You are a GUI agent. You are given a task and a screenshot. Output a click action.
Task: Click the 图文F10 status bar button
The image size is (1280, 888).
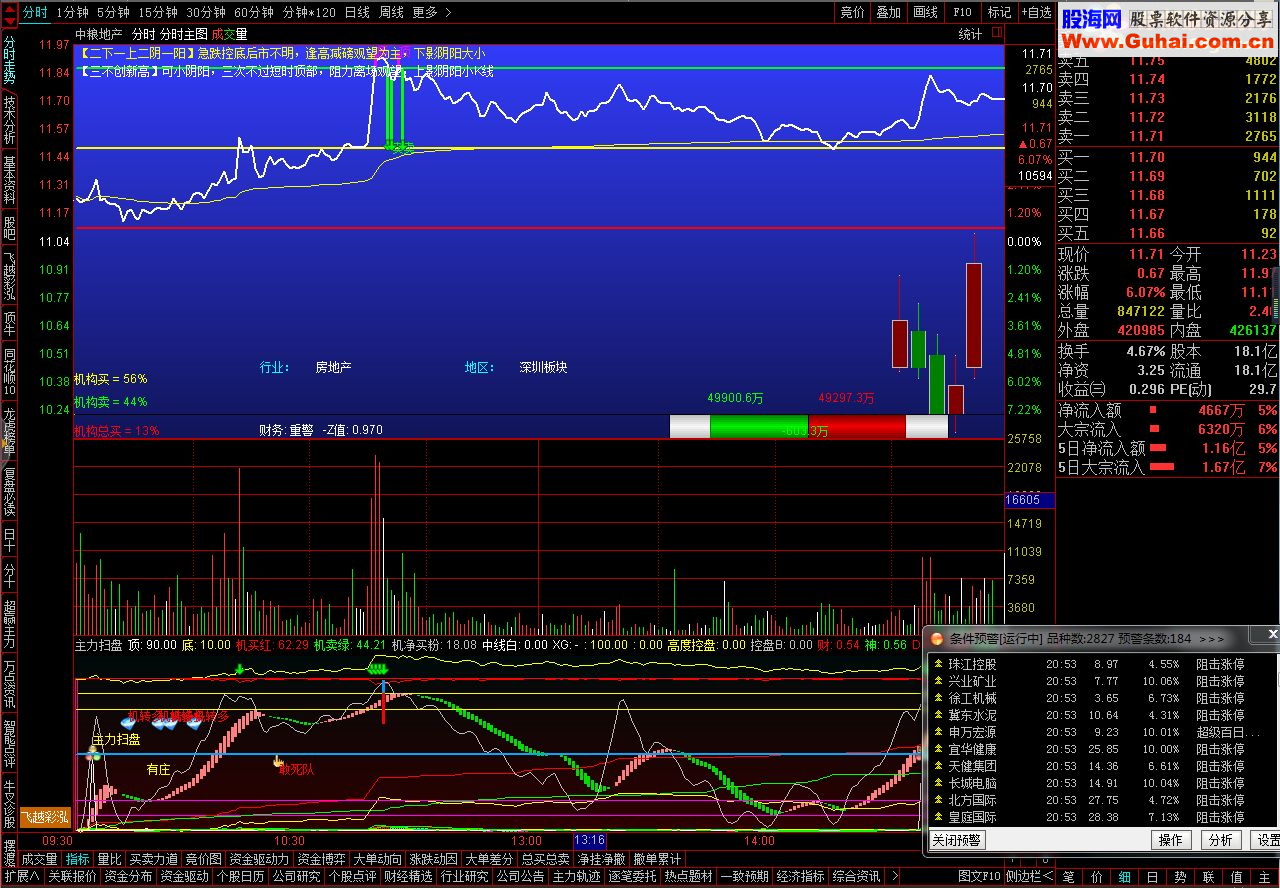pyautogui.click(x=979, y=877)
